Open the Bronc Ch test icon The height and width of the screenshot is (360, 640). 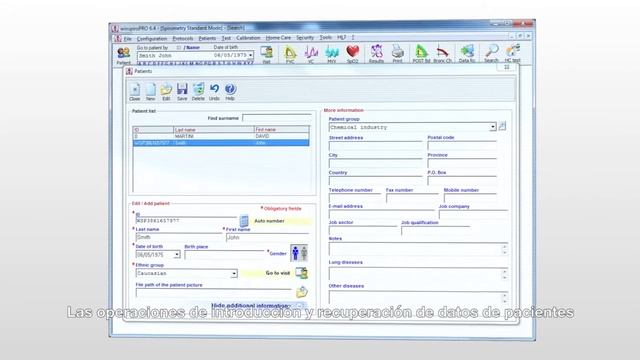442,54
